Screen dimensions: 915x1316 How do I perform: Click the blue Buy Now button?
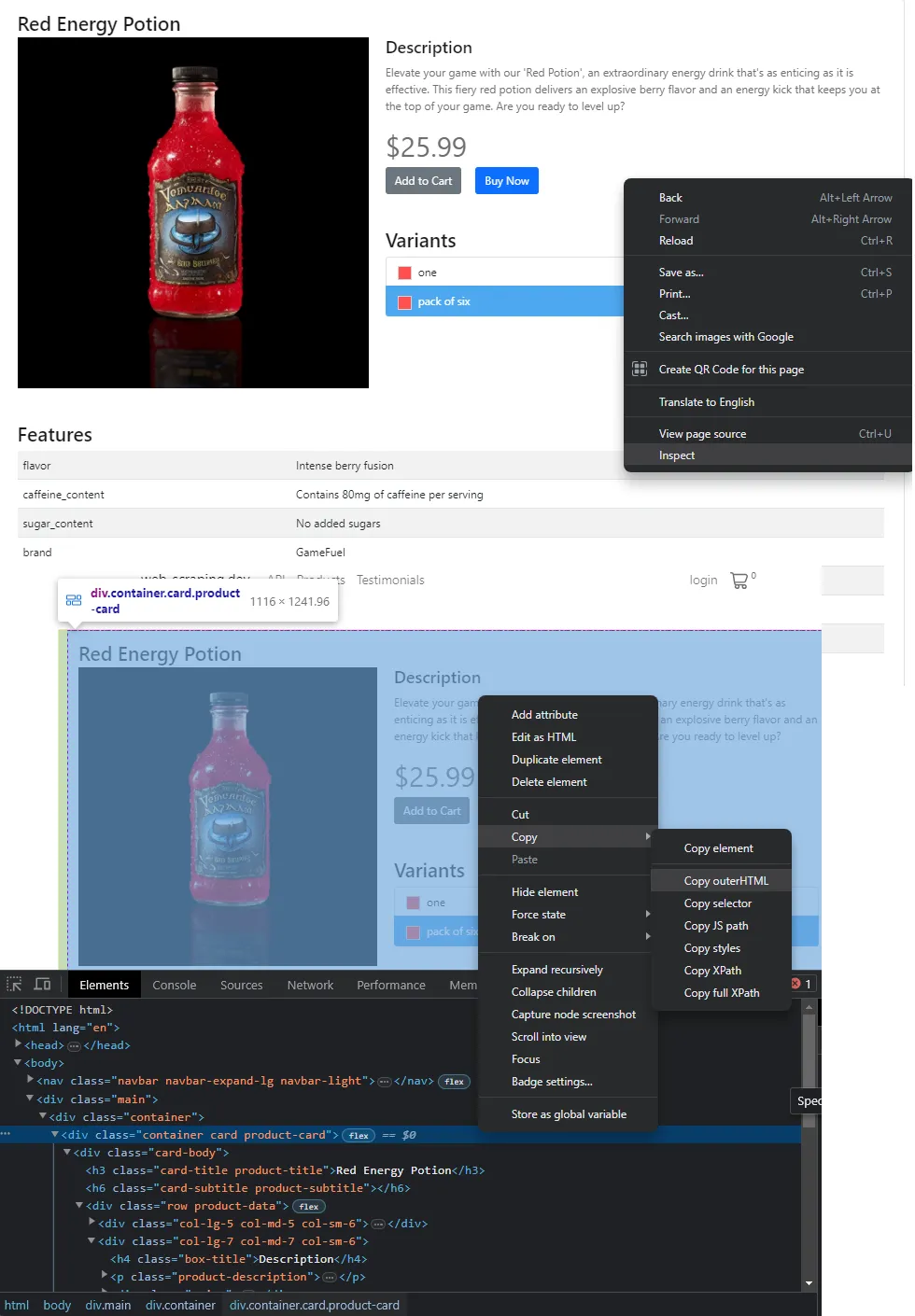pos(506,180)
